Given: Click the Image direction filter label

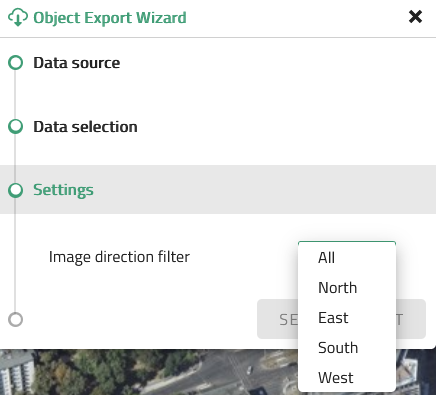Looking at the screenshot, I should point(119,257).
